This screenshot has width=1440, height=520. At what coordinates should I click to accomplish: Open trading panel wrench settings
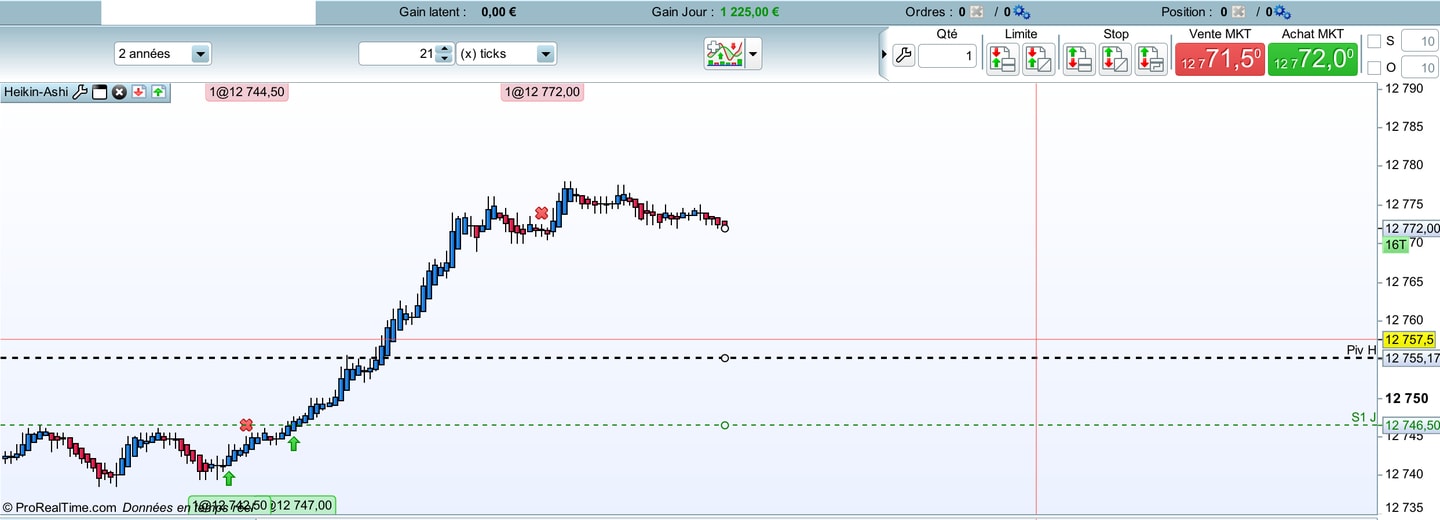point(903,56)
